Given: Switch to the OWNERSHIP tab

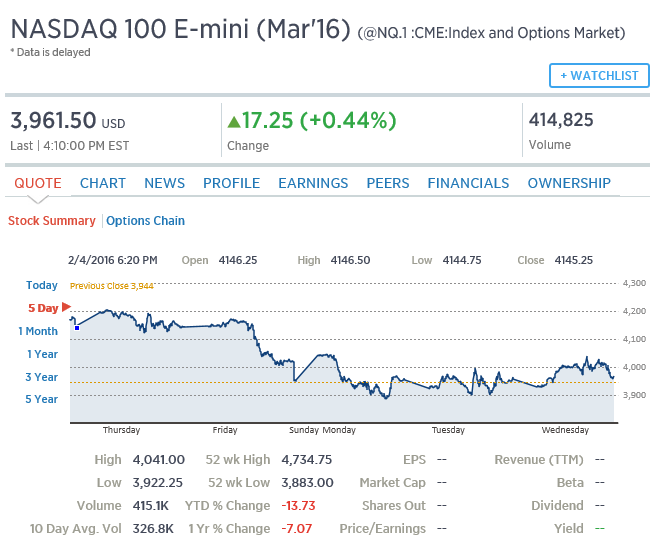Looking at the screenshot, I should 569,183.
